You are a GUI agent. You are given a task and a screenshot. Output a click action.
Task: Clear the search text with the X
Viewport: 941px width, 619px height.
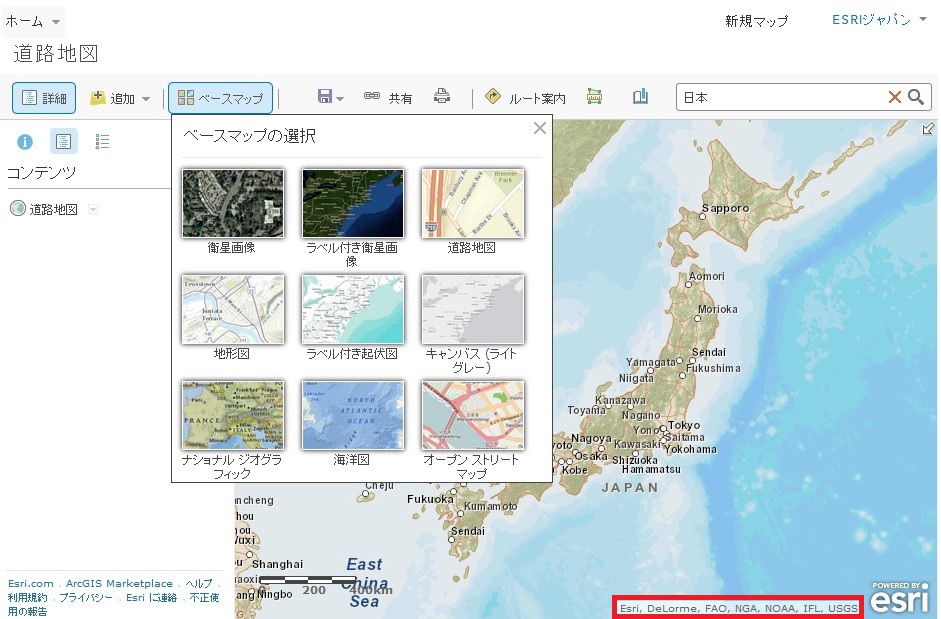point(894,97)
